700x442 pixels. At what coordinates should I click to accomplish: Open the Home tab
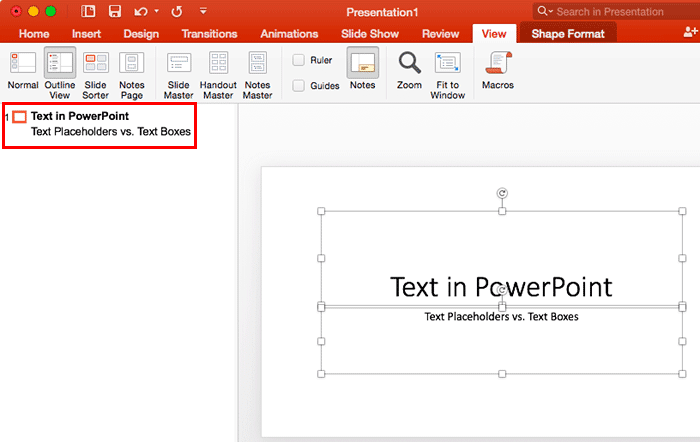point(34,34)
